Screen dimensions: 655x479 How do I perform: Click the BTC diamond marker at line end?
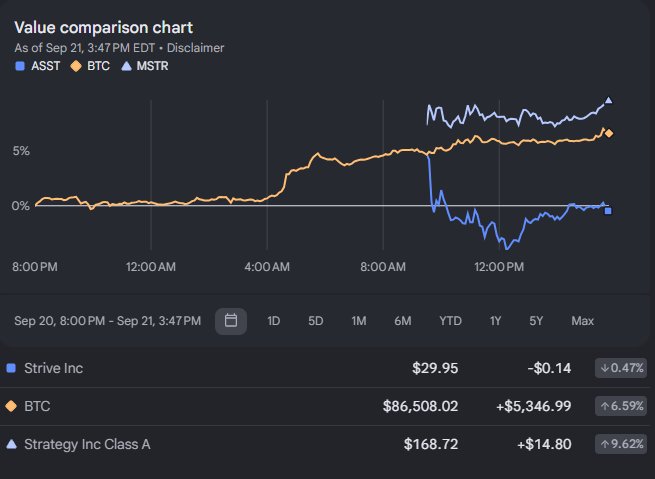(609, 133)
